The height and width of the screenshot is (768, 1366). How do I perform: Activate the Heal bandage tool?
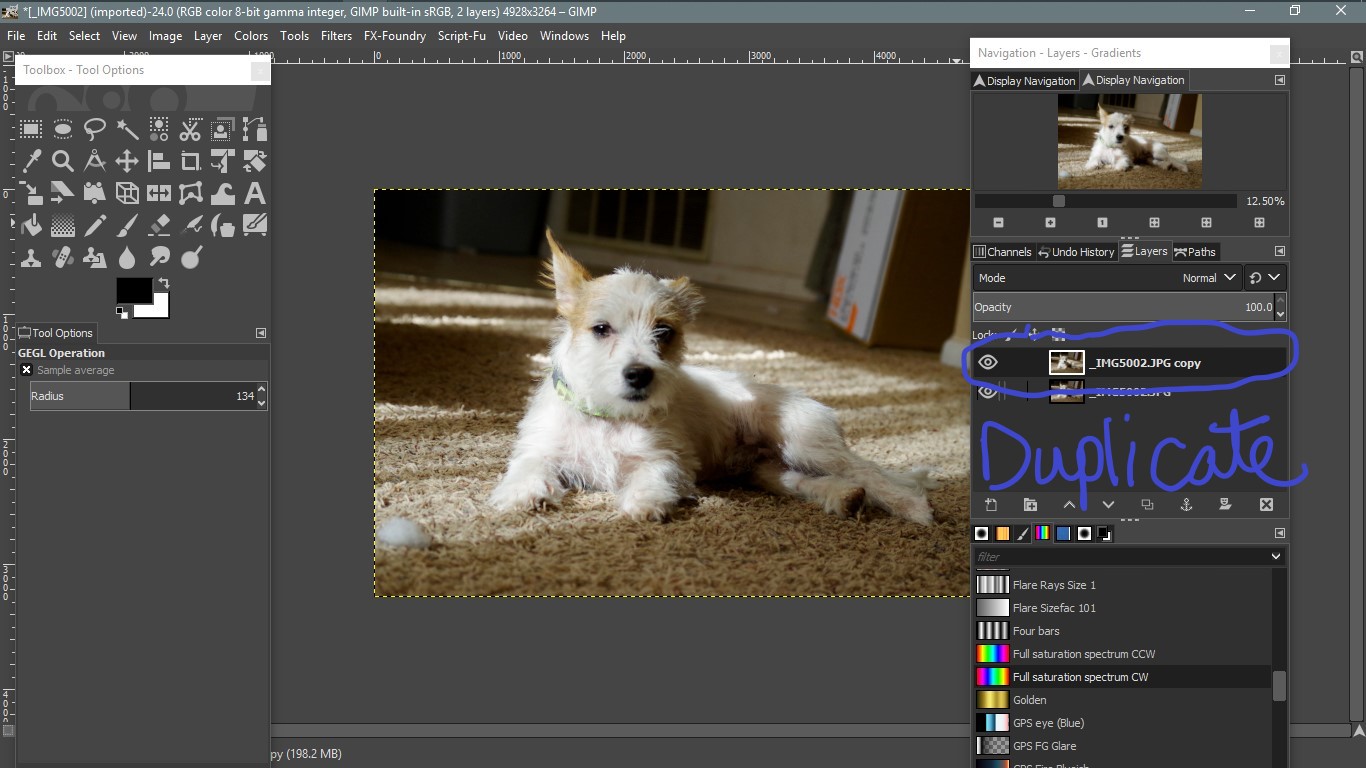click(x=63, y=257)
